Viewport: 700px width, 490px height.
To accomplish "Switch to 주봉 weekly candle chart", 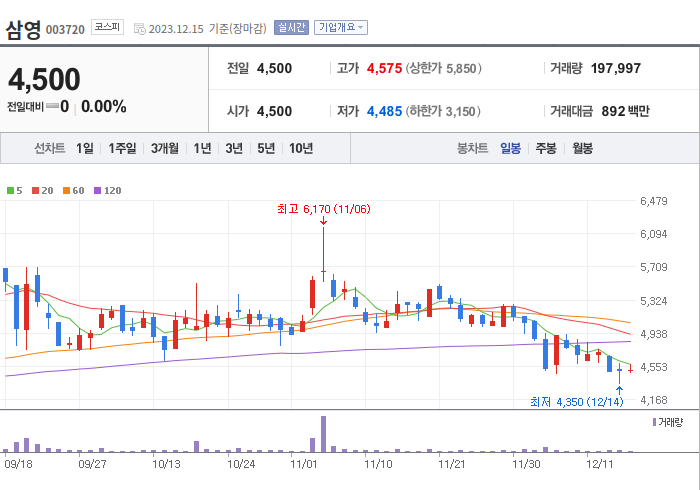I will (x=546, y=148).
